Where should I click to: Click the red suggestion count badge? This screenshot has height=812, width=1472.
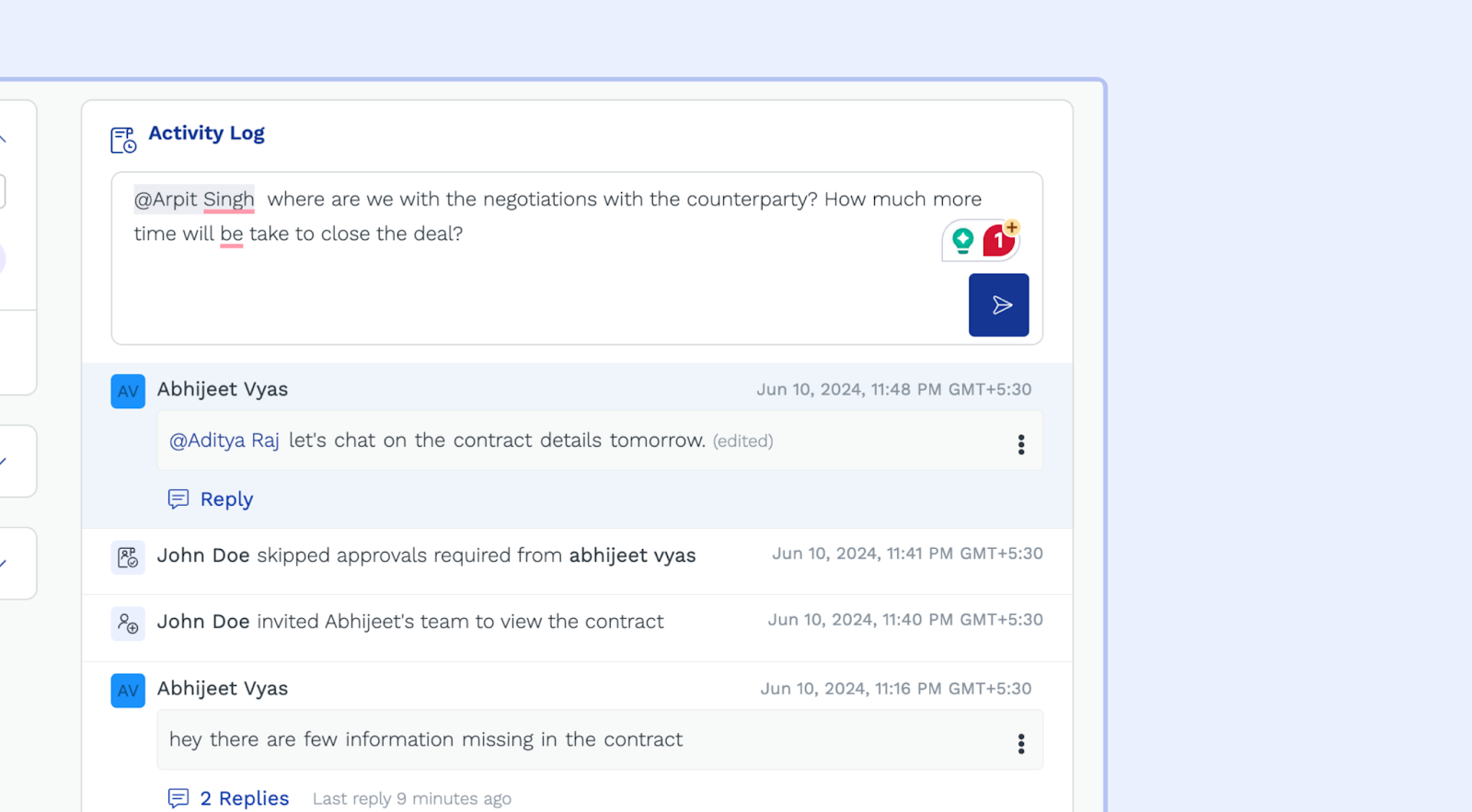pos(998,242)
